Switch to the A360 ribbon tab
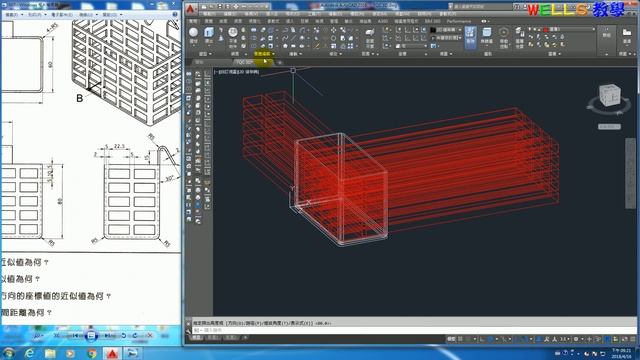This screenshot has height=360, width=640. 382,21
